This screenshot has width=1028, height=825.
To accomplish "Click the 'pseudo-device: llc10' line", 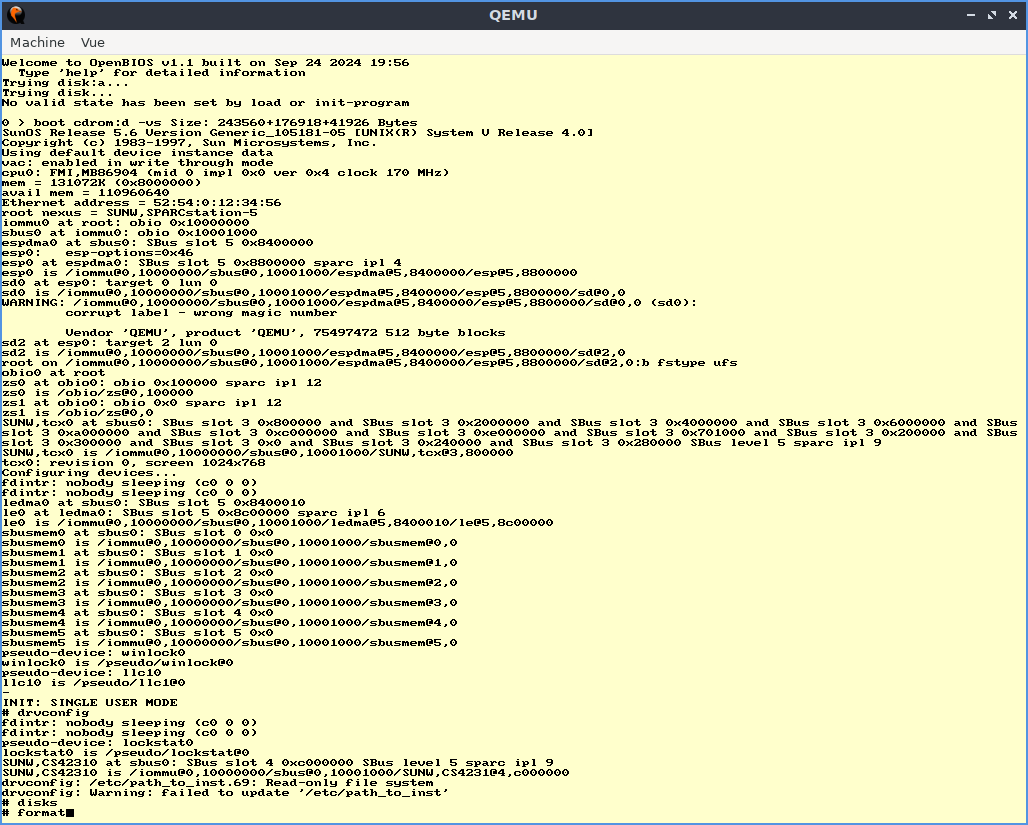I will (81, 672).
